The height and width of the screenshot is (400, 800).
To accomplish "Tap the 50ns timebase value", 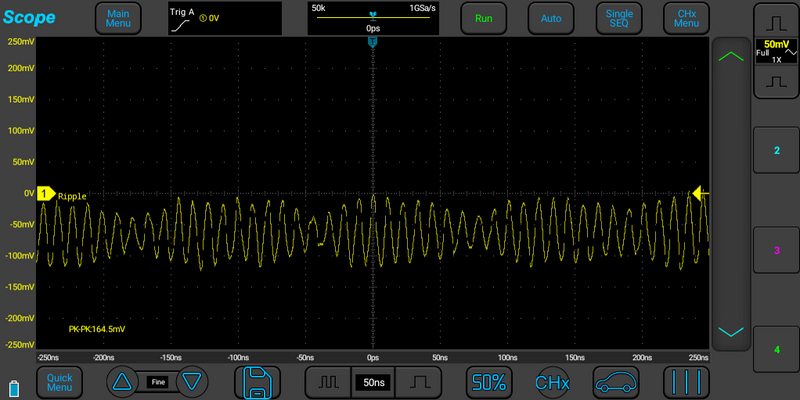I will point(373,382).
